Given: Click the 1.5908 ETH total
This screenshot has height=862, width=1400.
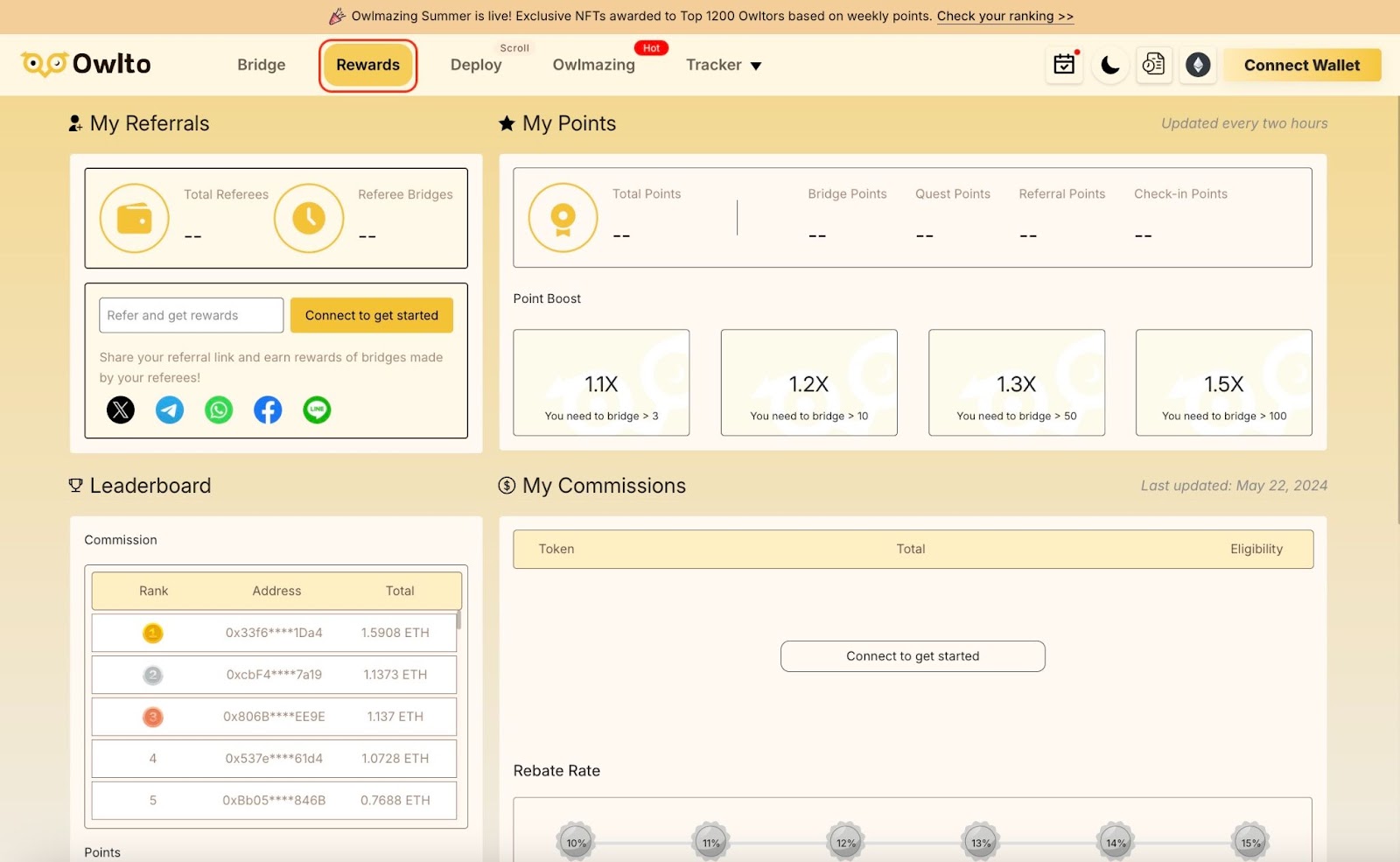Looking at the screenshot, I should coord(395,633).
